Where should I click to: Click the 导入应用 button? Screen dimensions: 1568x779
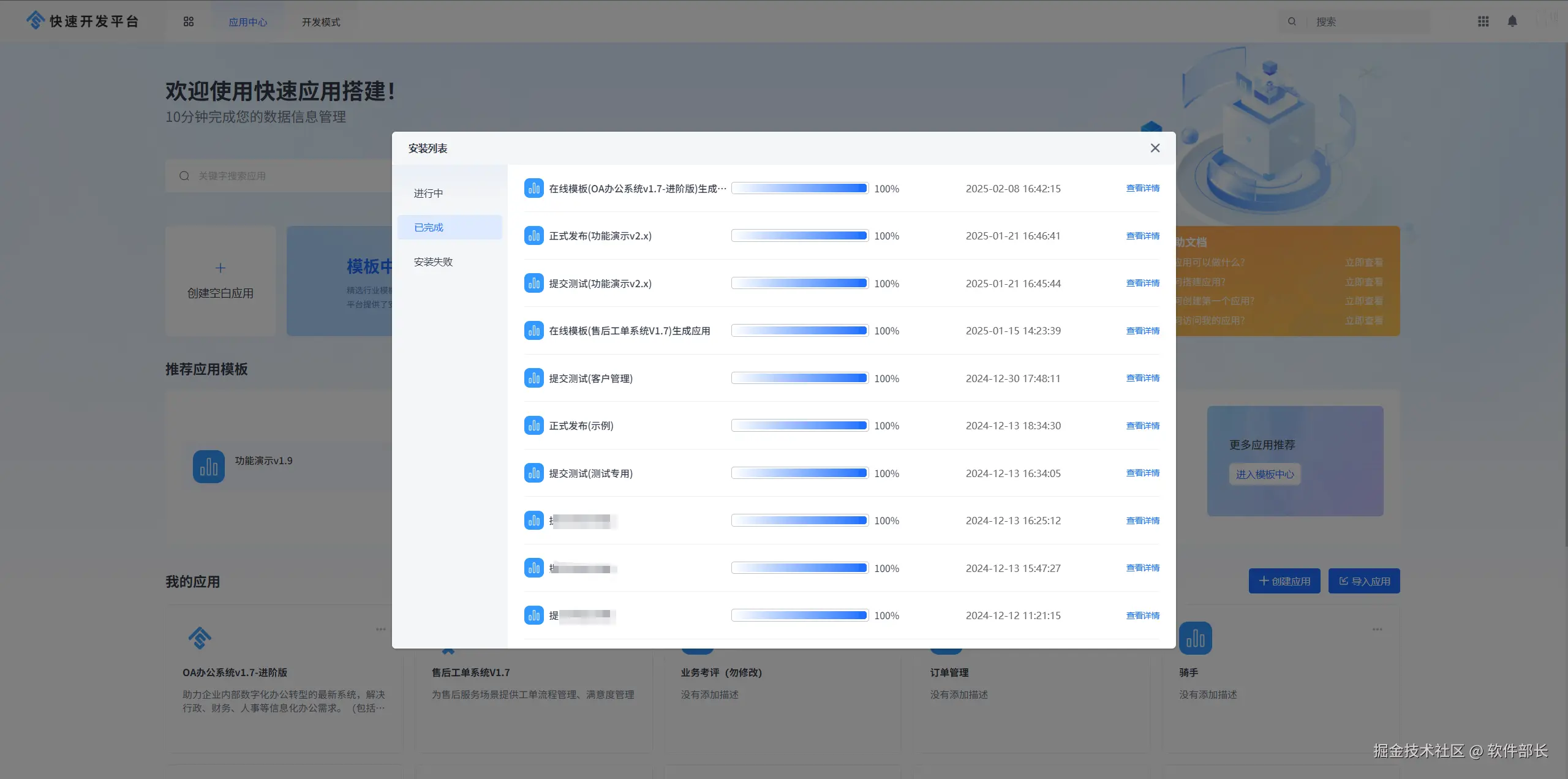click(x=1364, y=581)
